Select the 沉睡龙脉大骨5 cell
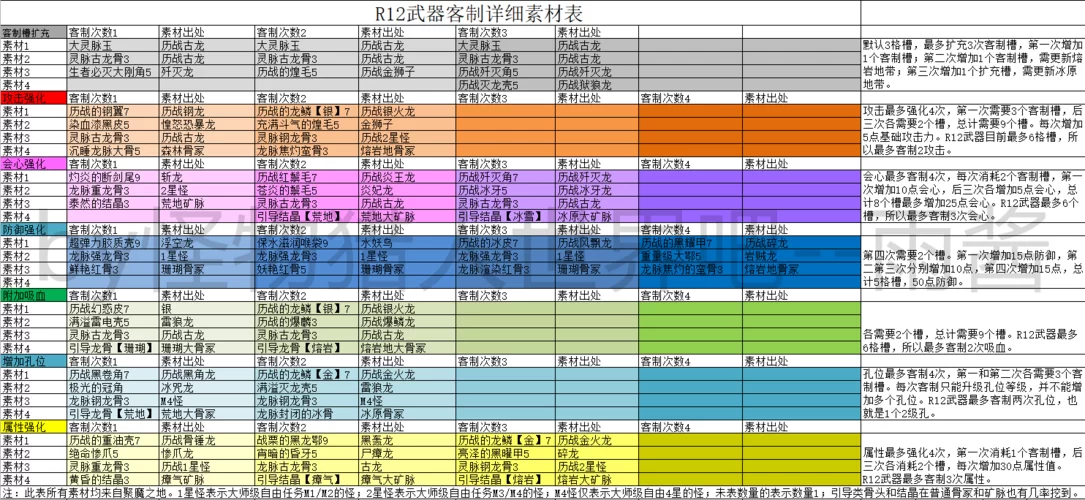Image resolution: width=1085 pixels, height=500 pixels. [x=113, y=150]
